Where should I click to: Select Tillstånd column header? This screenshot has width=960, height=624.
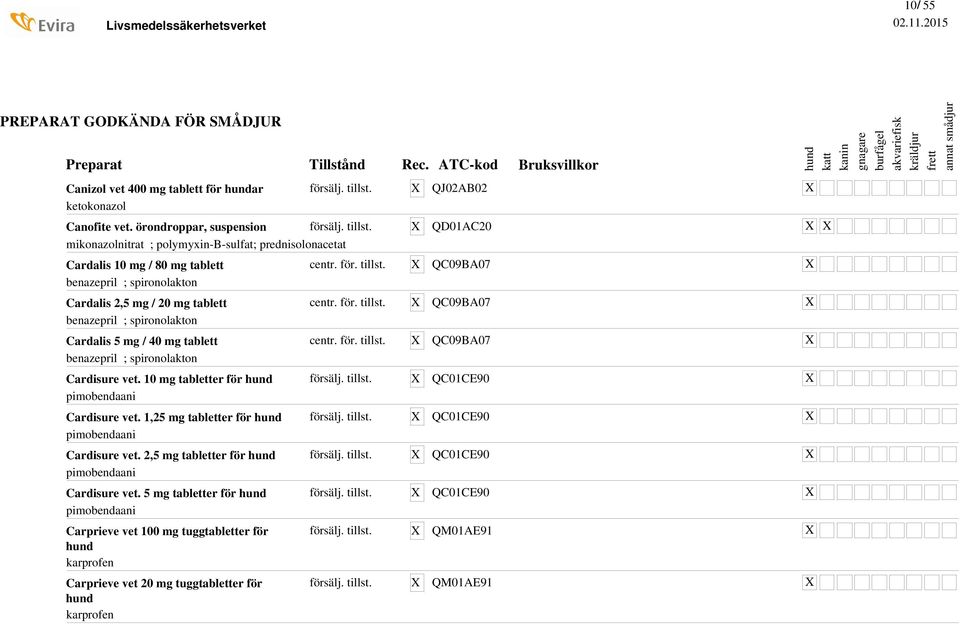[x=337, y=165]
